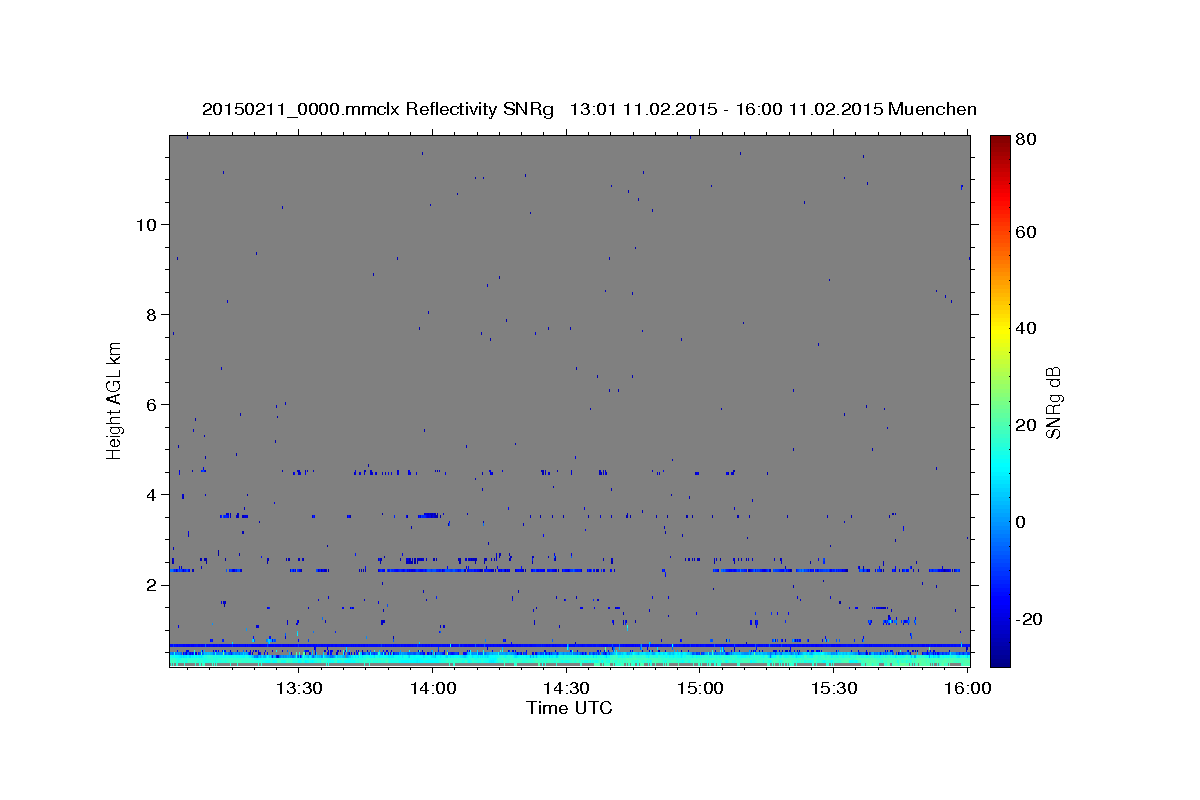Select the 14:00 time axis label
The width and height of the screenshot is (1200, 800).
click(x=433, y=688)
